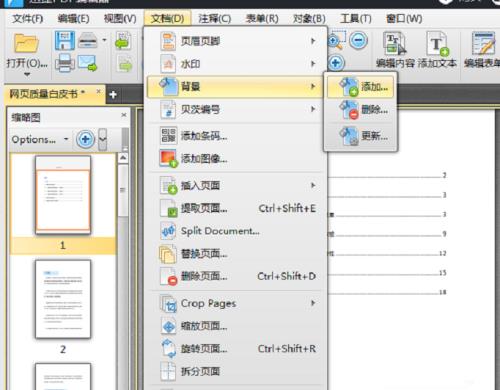Expand the scanner dropdown arrow

(104, 40)
